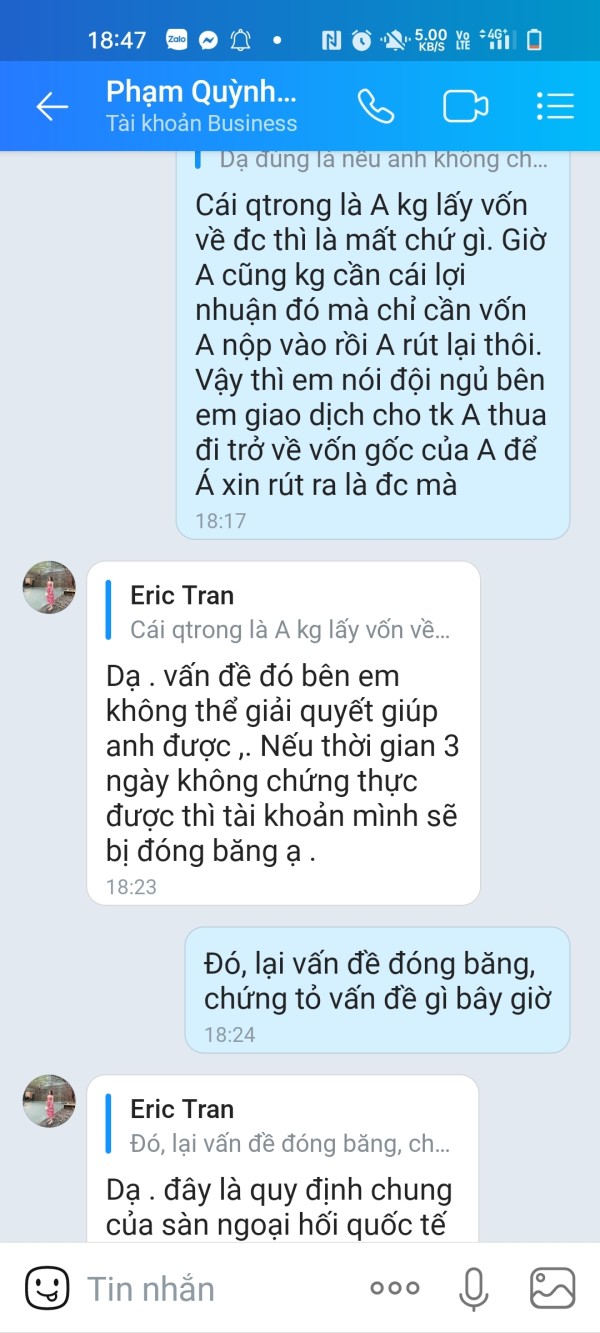Select the received message timestamped 18:23
The image size is (600, 1333).
point(283,733)
